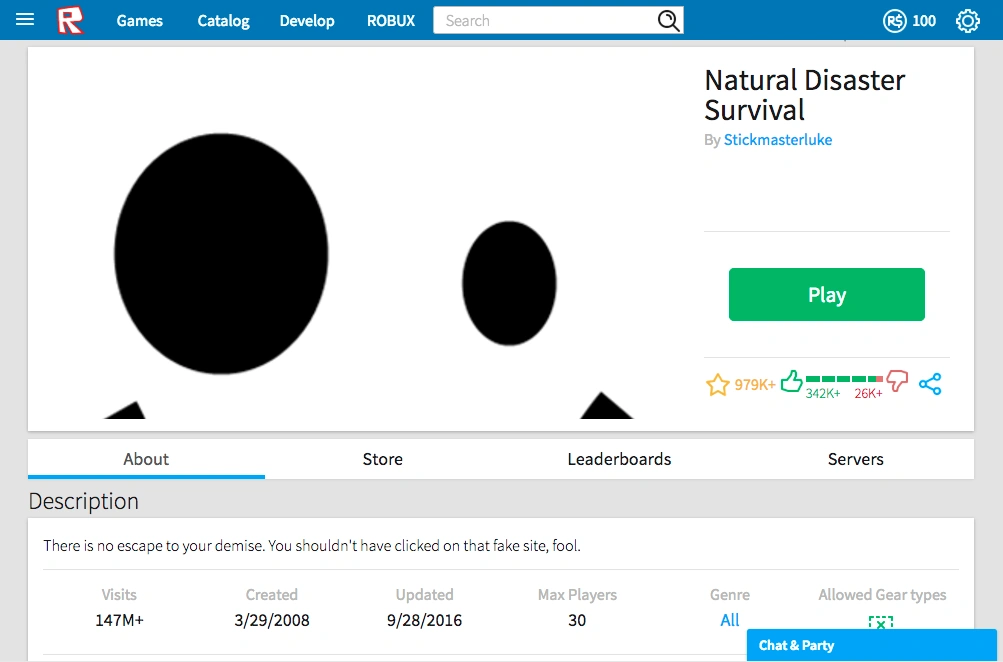Click the Robux currency icon

tap(894, 21)
